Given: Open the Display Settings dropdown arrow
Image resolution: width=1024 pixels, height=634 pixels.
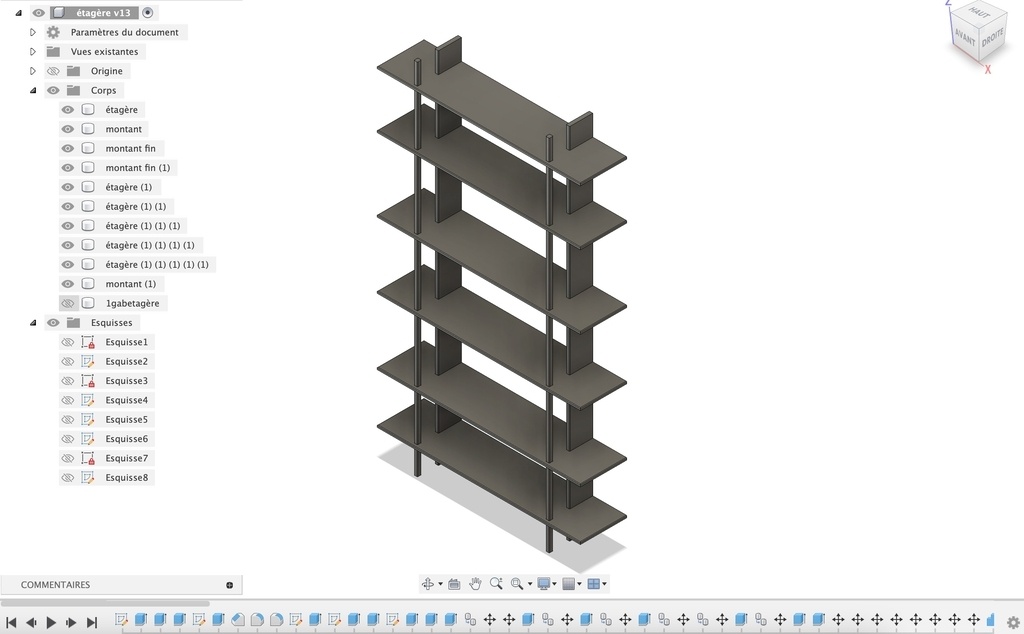Looking at the screenshot, I should [554, 584].
